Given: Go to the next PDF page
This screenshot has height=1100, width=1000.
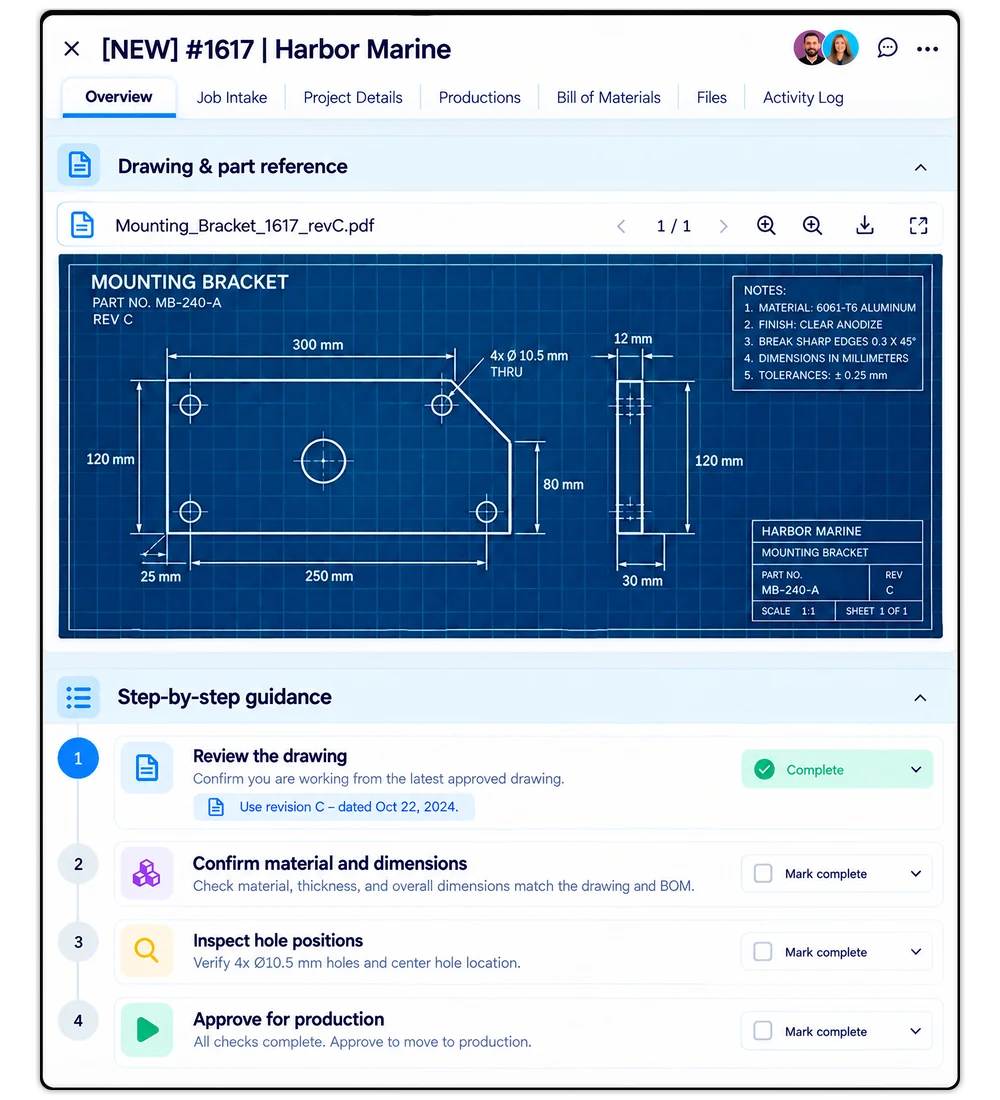Looking at the screenshot, I should click(724, 226).
